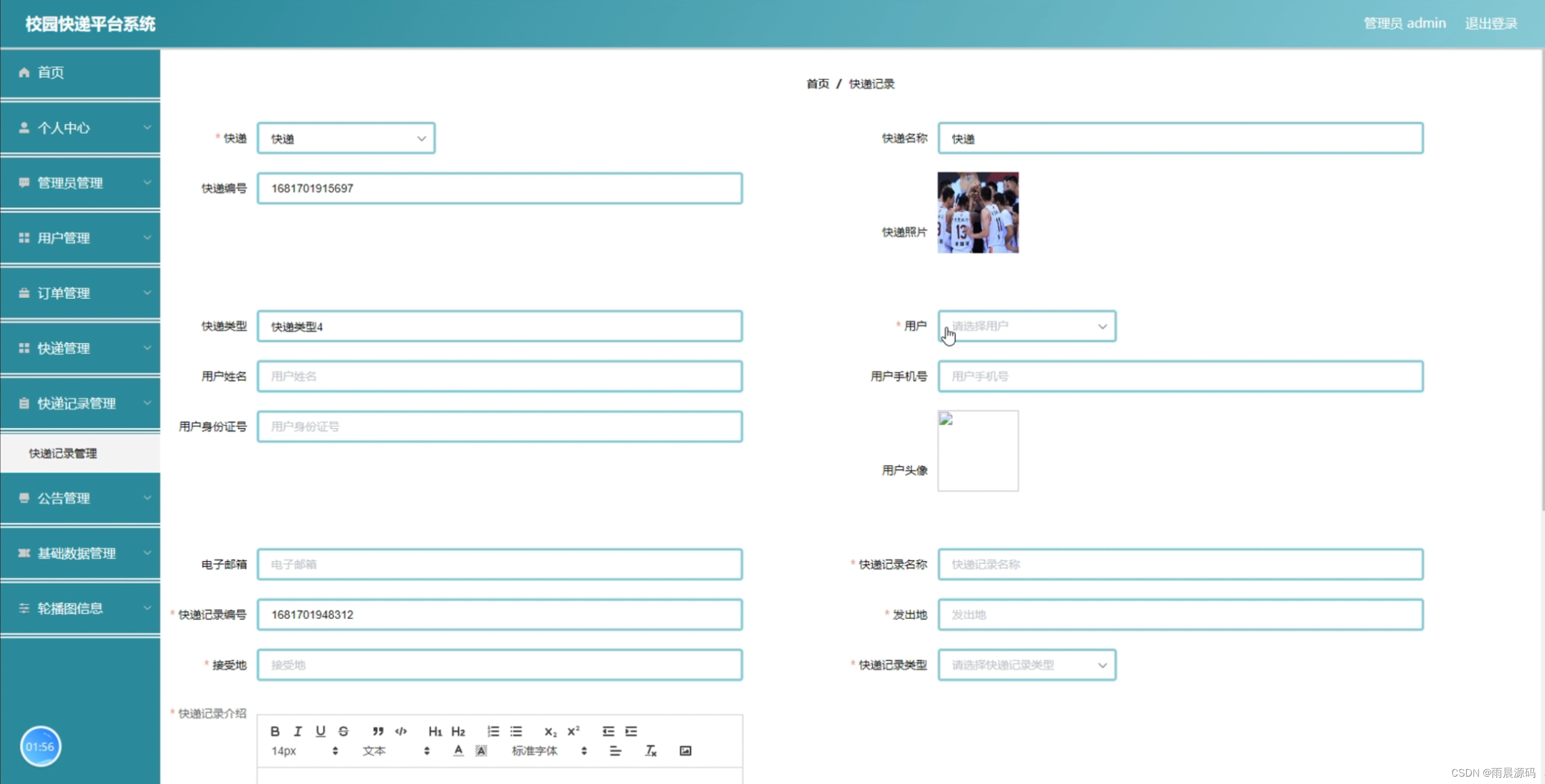This screenshot has height=784, width=1545.
Task: Clear text formatting in editor
Action: click(651, 751)
